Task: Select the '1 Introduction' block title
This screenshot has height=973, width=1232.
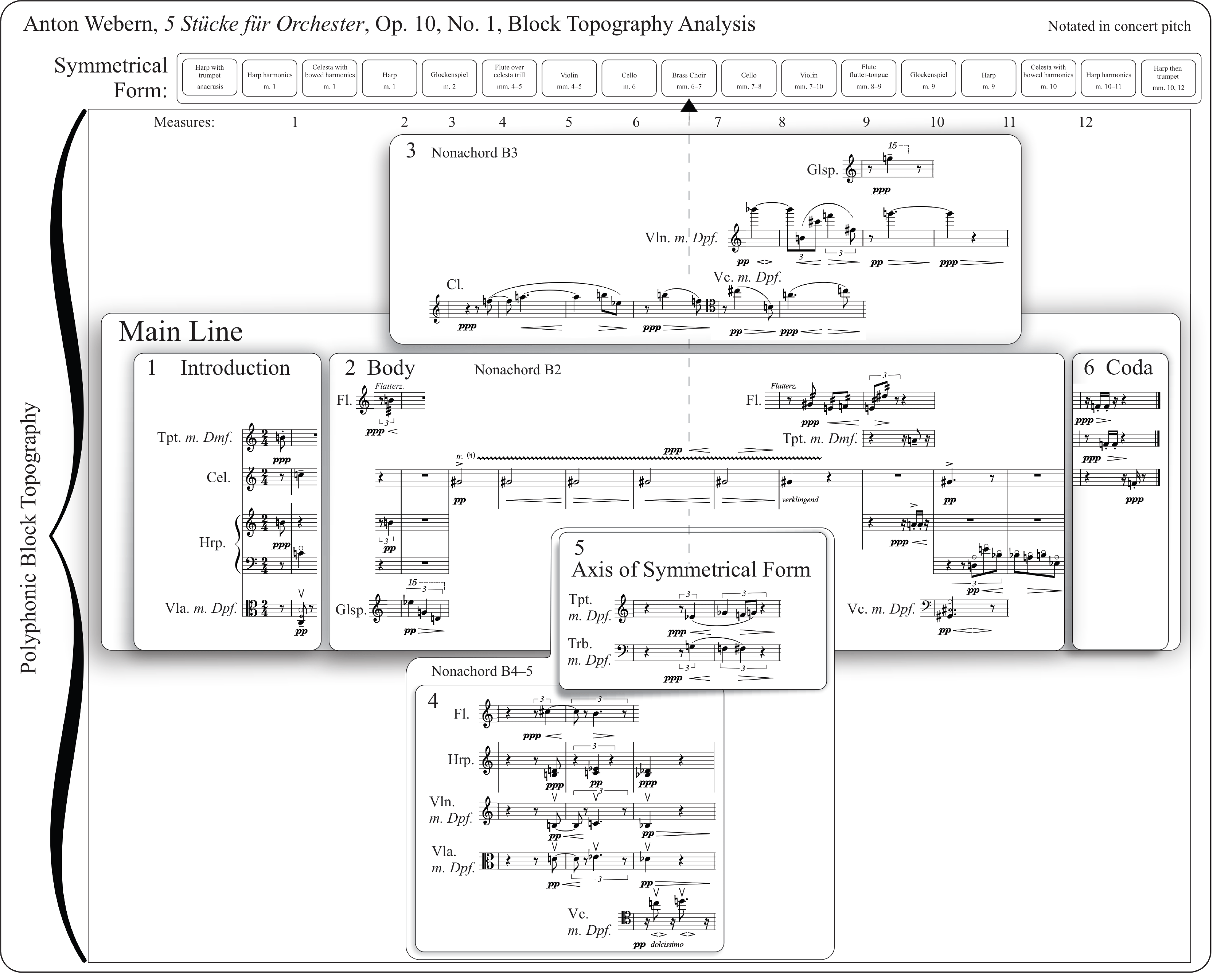Action: tap(219, 368)
